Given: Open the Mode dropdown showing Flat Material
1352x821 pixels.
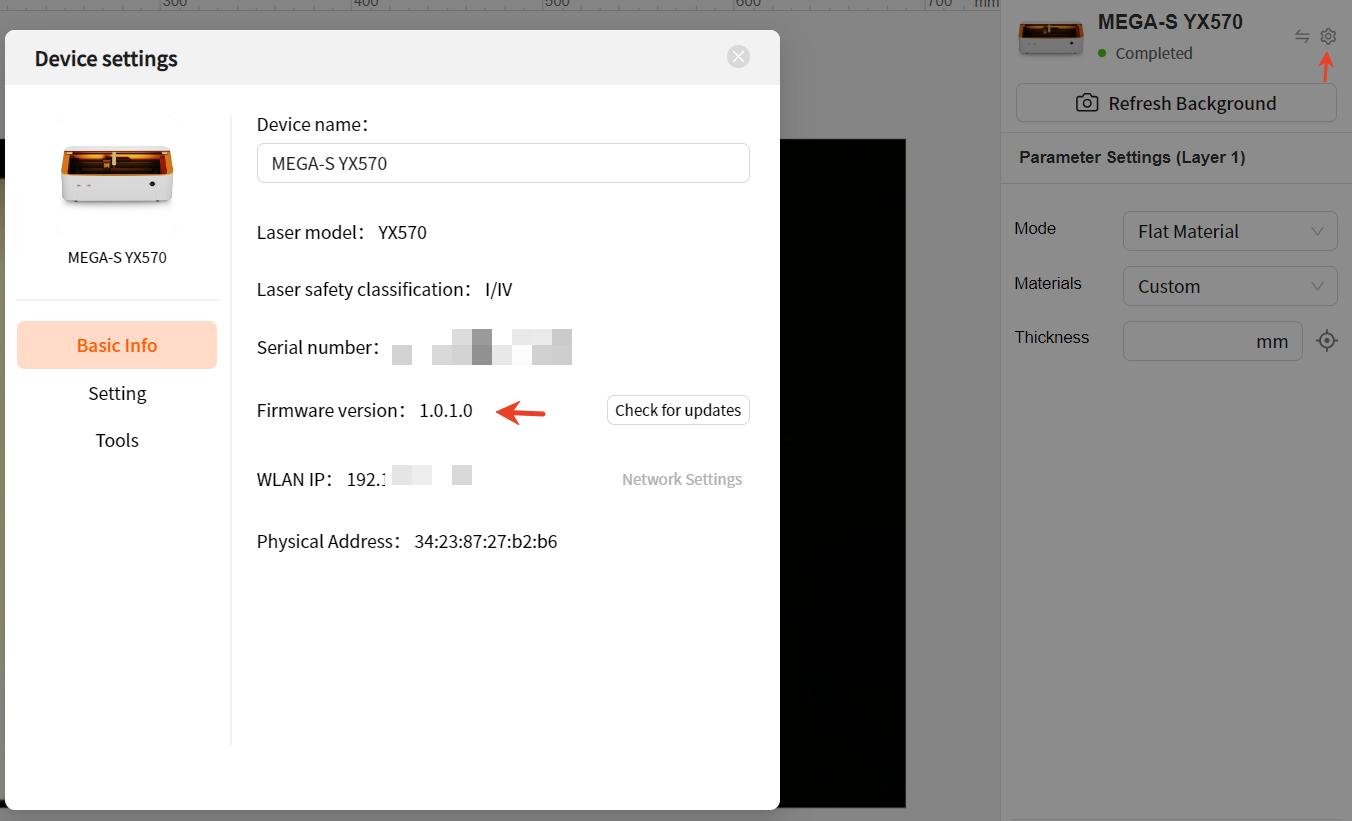Looking at the screenshot, I should click(x=1229, y=231).
